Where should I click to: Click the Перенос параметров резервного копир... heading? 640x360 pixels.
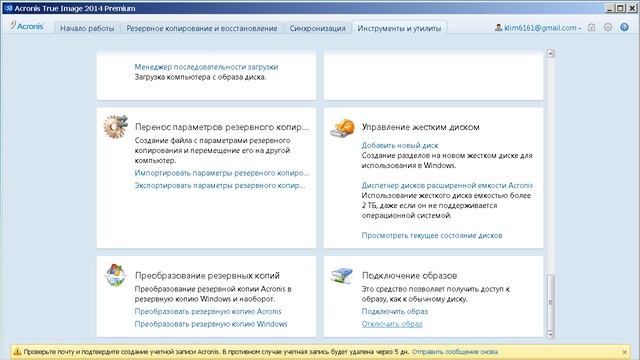222,127
